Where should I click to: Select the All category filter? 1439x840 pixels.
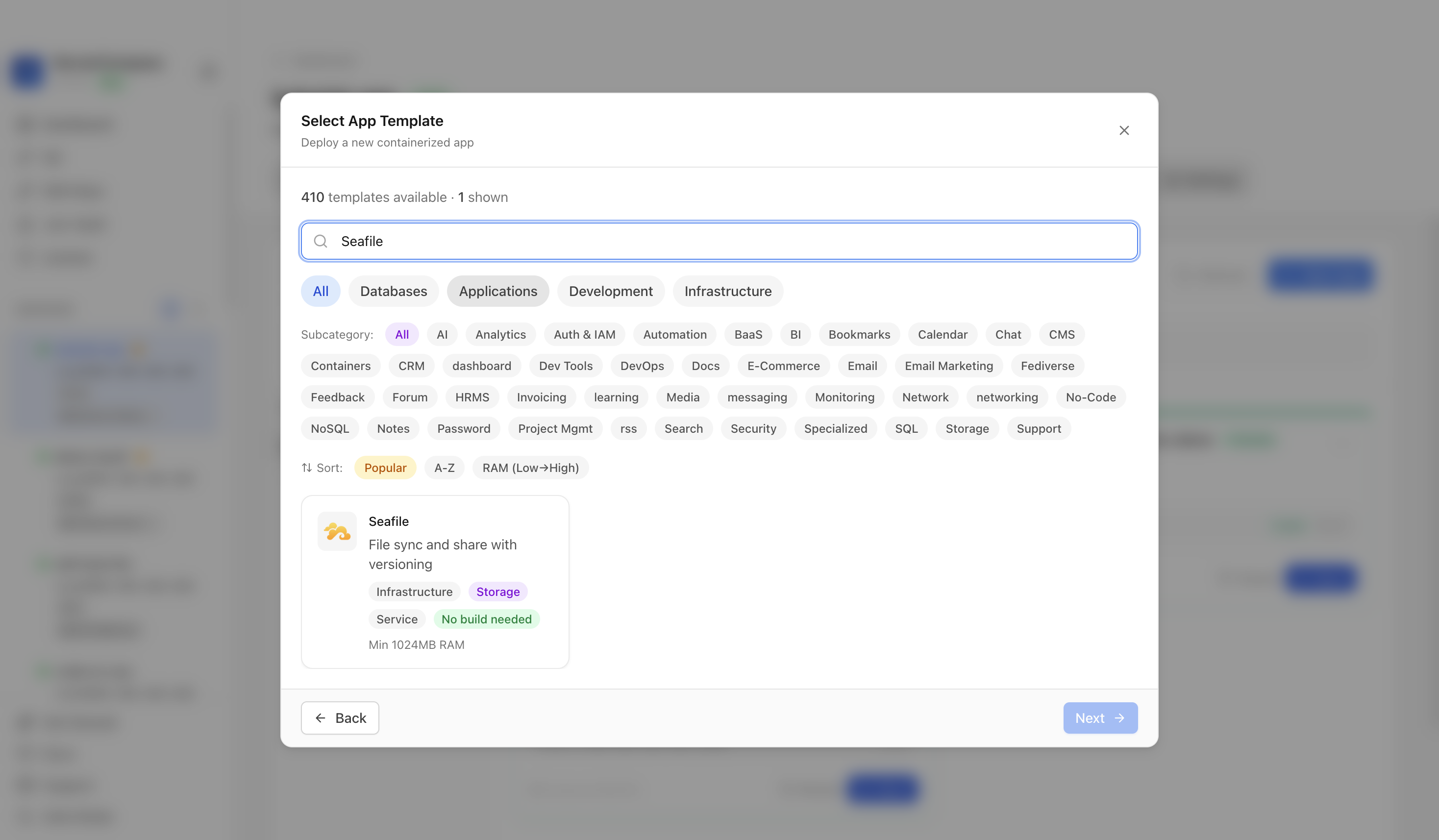point(321,291)
